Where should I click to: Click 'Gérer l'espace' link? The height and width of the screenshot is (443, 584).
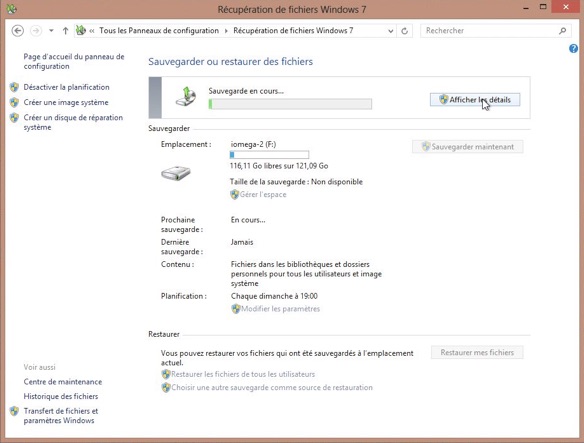[263, 194]
